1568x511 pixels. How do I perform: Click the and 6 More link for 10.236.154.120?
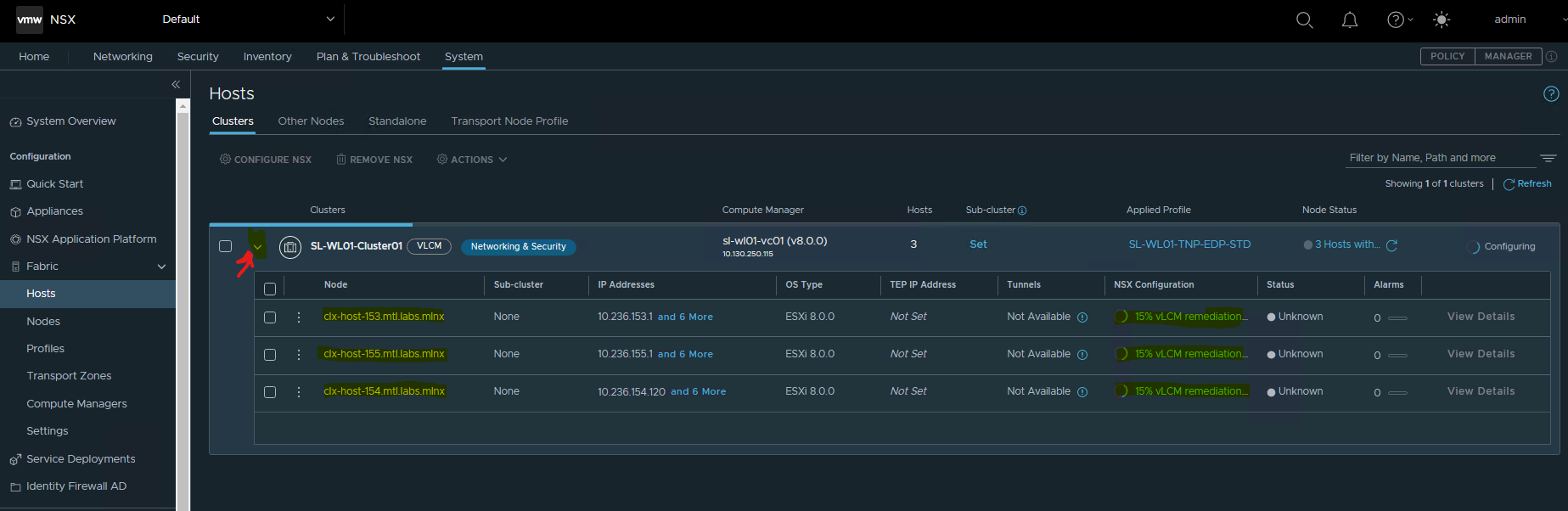click(698, 392)
